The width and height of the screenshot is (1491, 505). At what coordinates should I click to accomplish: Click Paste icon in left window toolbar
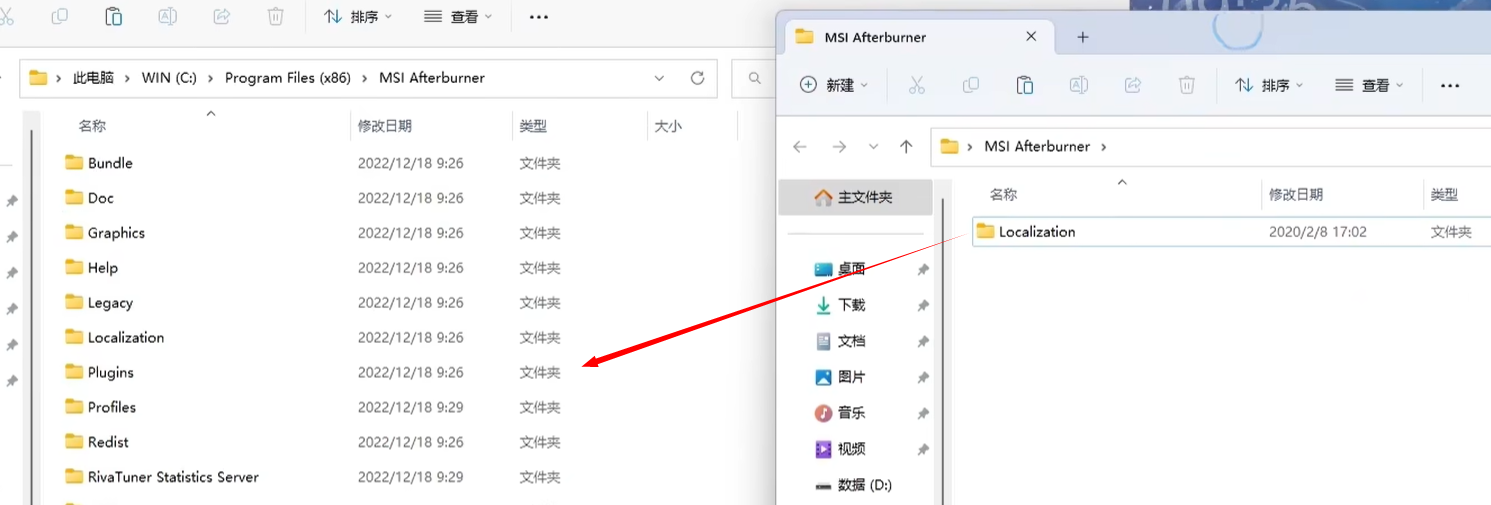pyautogui.click(x=114, y=16)
